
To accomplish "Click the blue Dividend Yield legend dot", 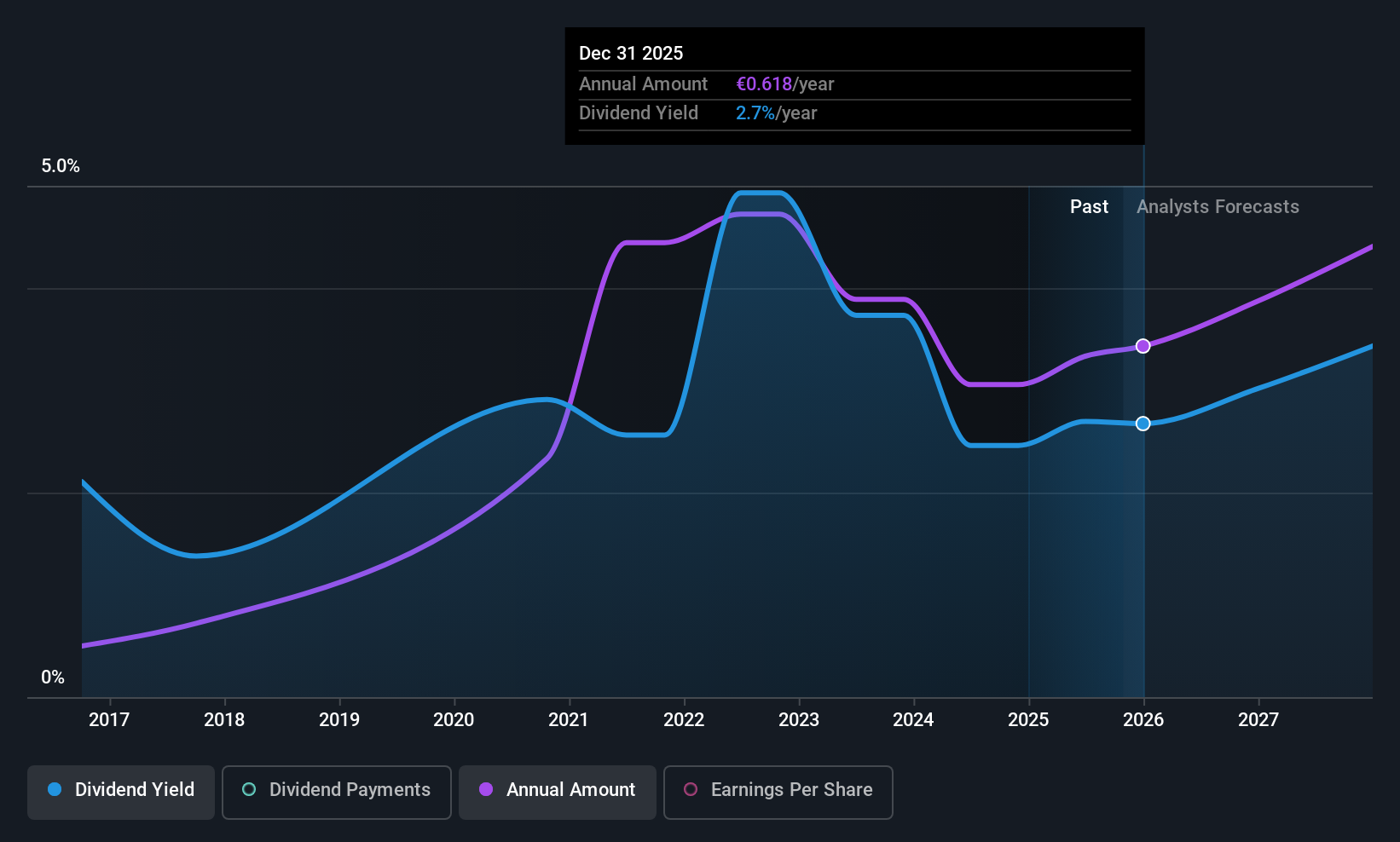I will 55,790.
